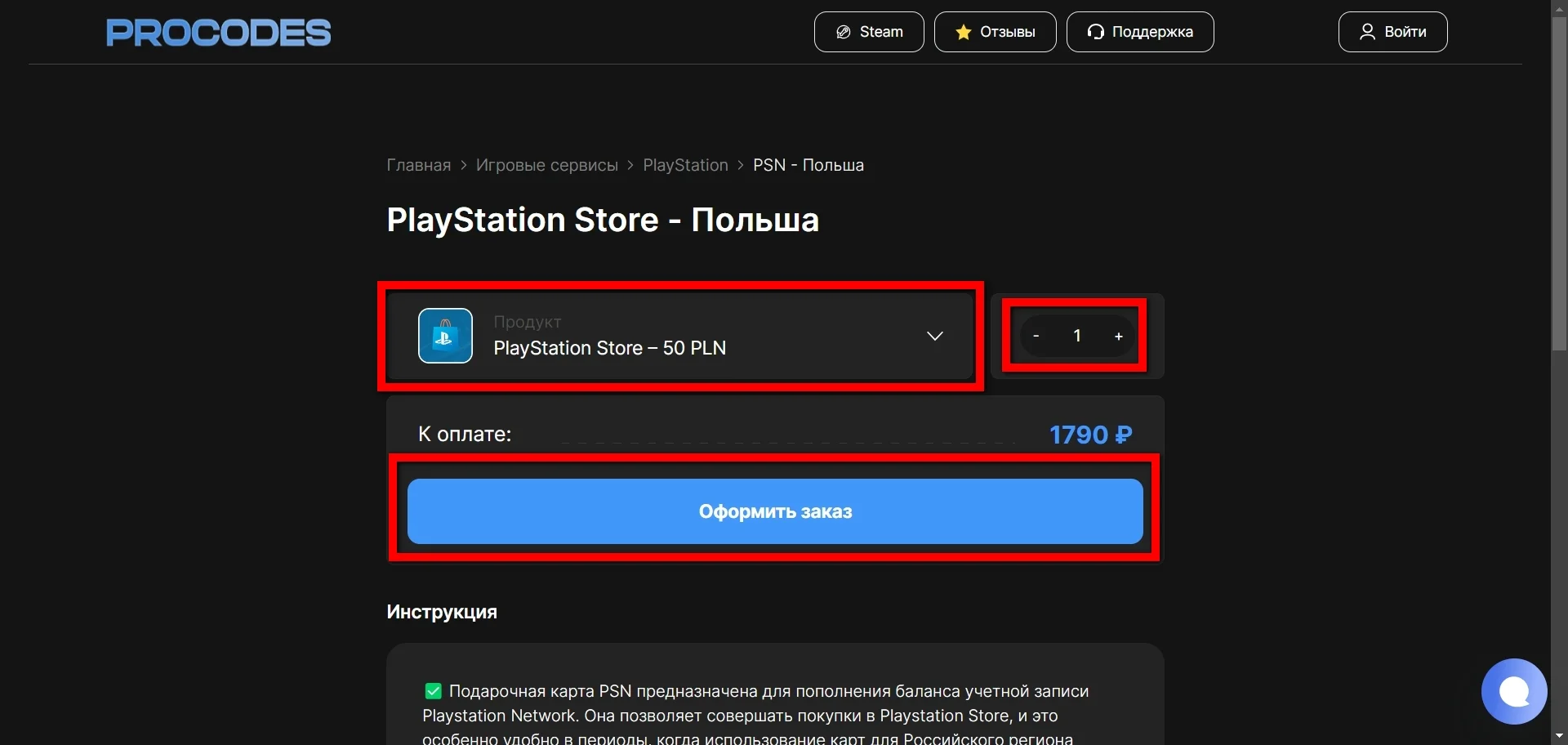
Task: Click Оформить заказ to place order
Action: 775,511
